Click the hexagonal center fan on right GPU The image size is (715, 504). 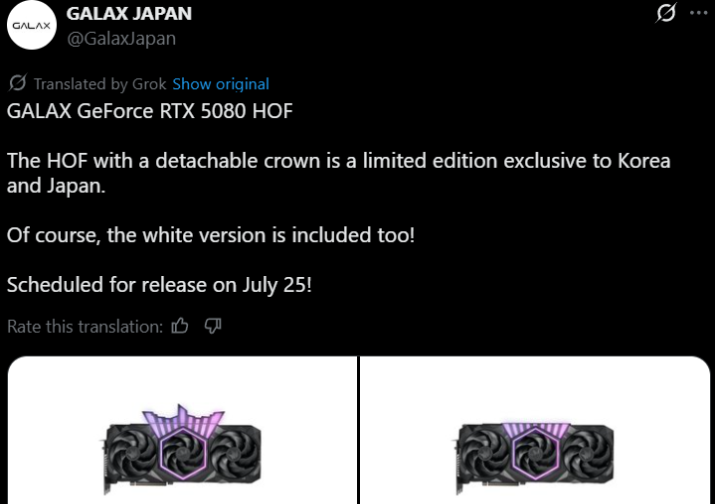(x=535, y=453)
